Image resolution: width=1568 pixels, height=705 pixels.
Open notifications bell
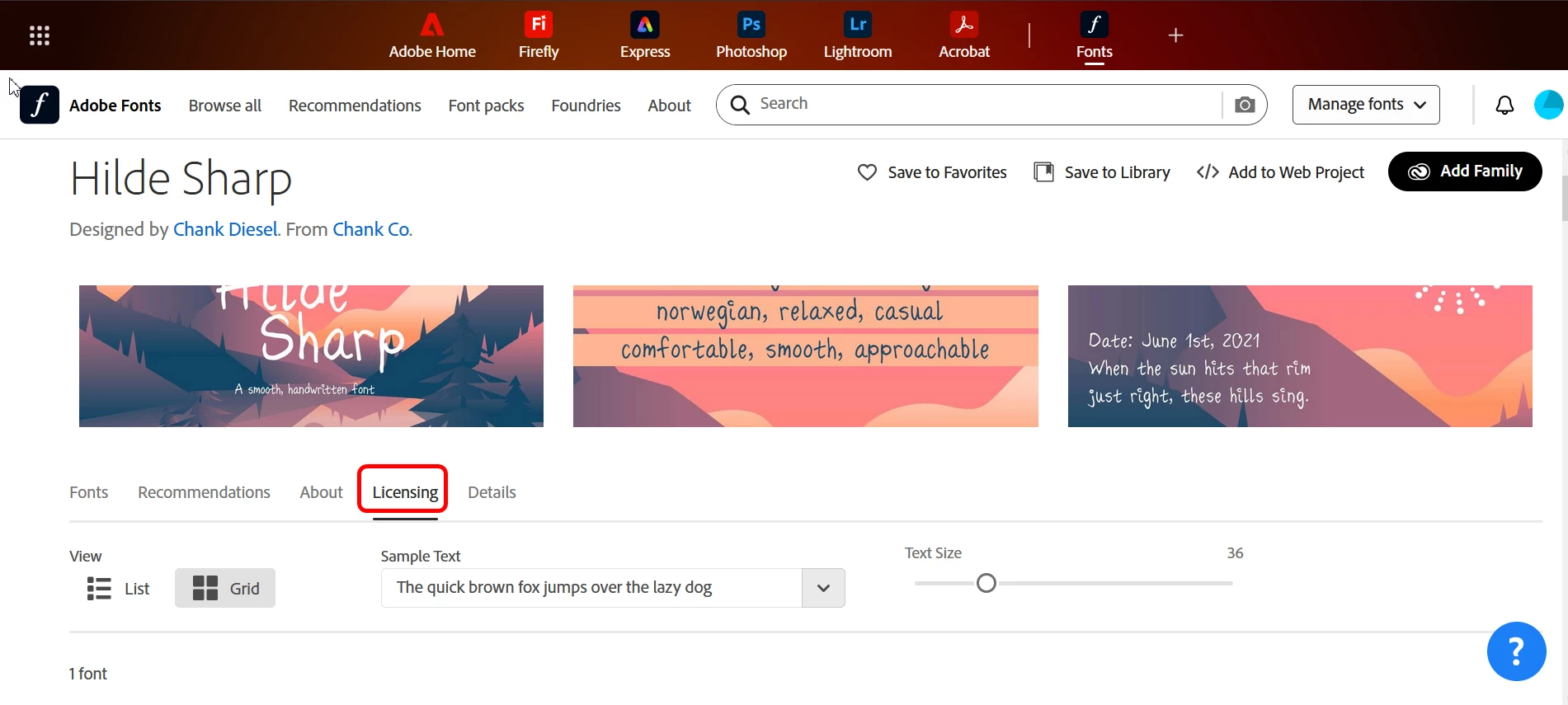[x=1505, y=105]
